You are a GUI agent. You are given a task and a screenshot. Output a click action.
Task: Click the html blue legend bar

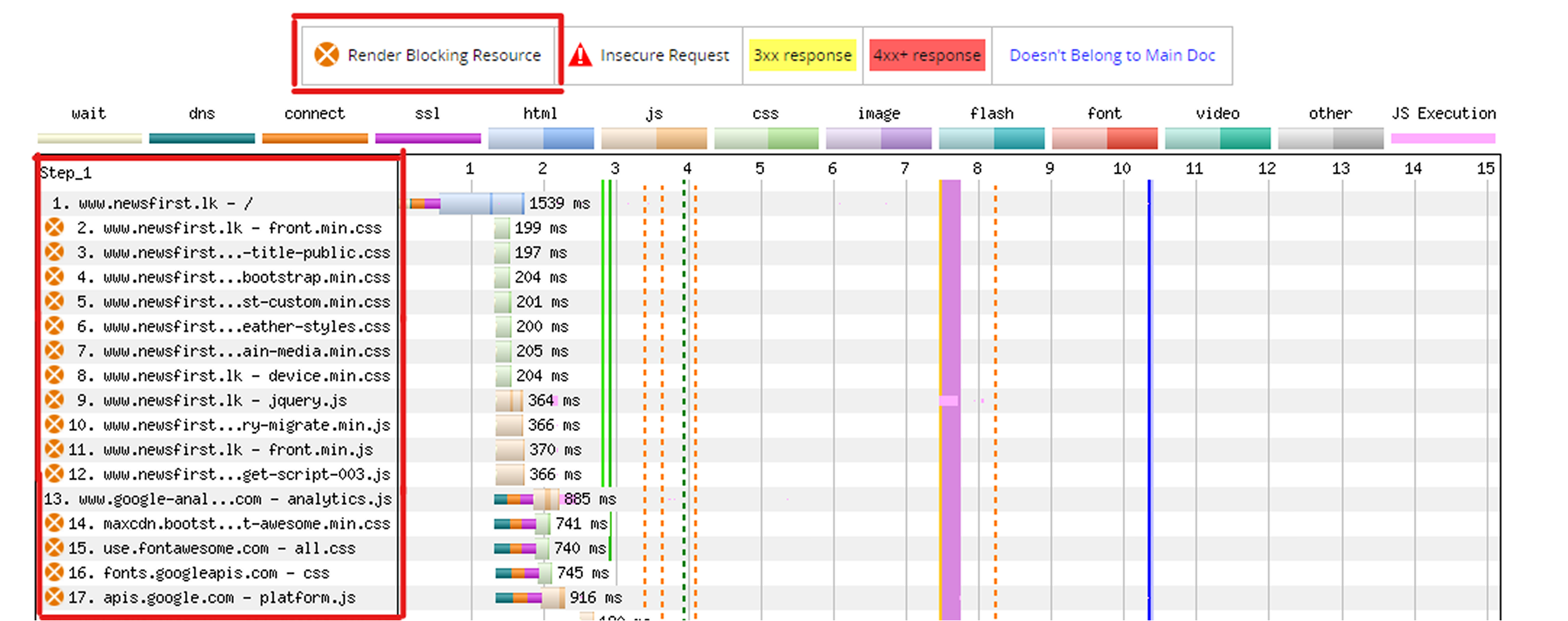(541, 138)
